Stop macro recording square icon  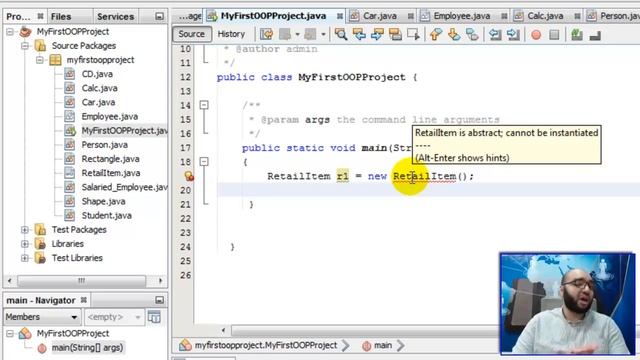554,35
